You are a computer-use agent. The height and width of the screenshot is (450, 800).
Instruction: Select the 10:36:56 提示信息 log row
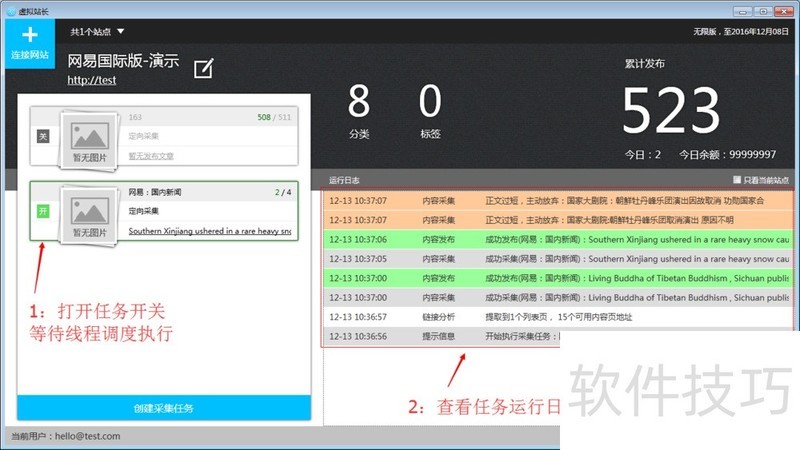(x=441, y=336)
